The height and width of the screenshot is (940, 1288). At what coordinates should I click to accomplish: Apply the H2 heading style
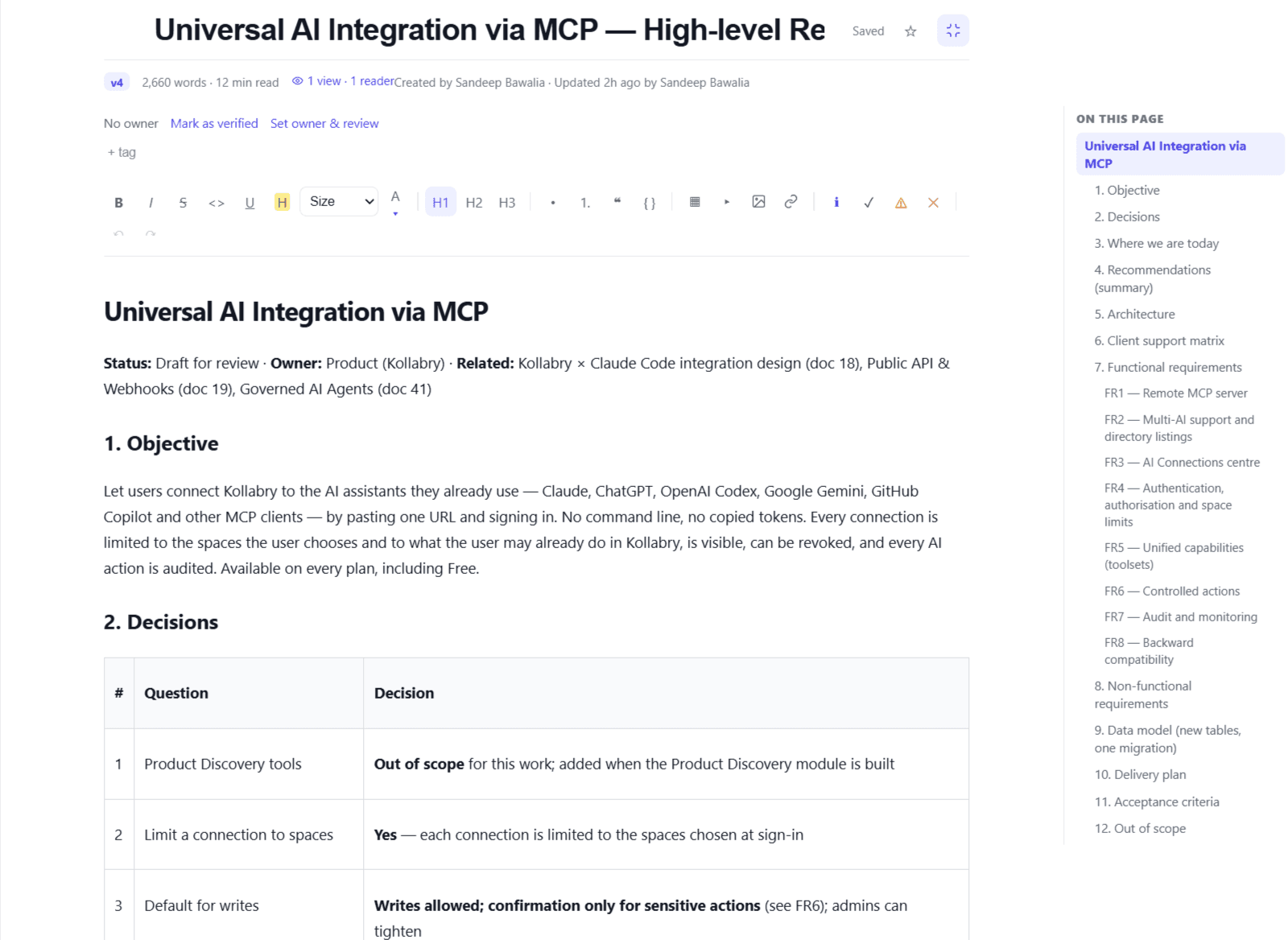[474, 203]
